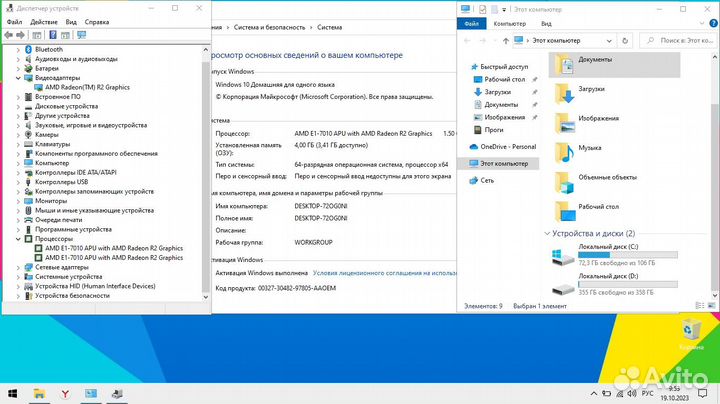
Task: Select Быстрый доступ in Explorer sidebar
Action: (x=500, y=67)
